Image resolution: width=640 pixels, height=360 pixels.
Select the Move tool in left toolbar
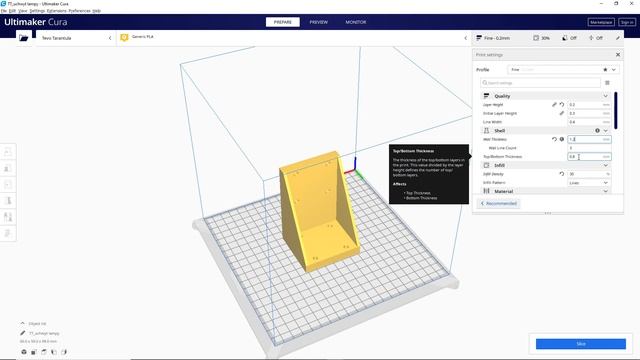[x=8, y=152]
